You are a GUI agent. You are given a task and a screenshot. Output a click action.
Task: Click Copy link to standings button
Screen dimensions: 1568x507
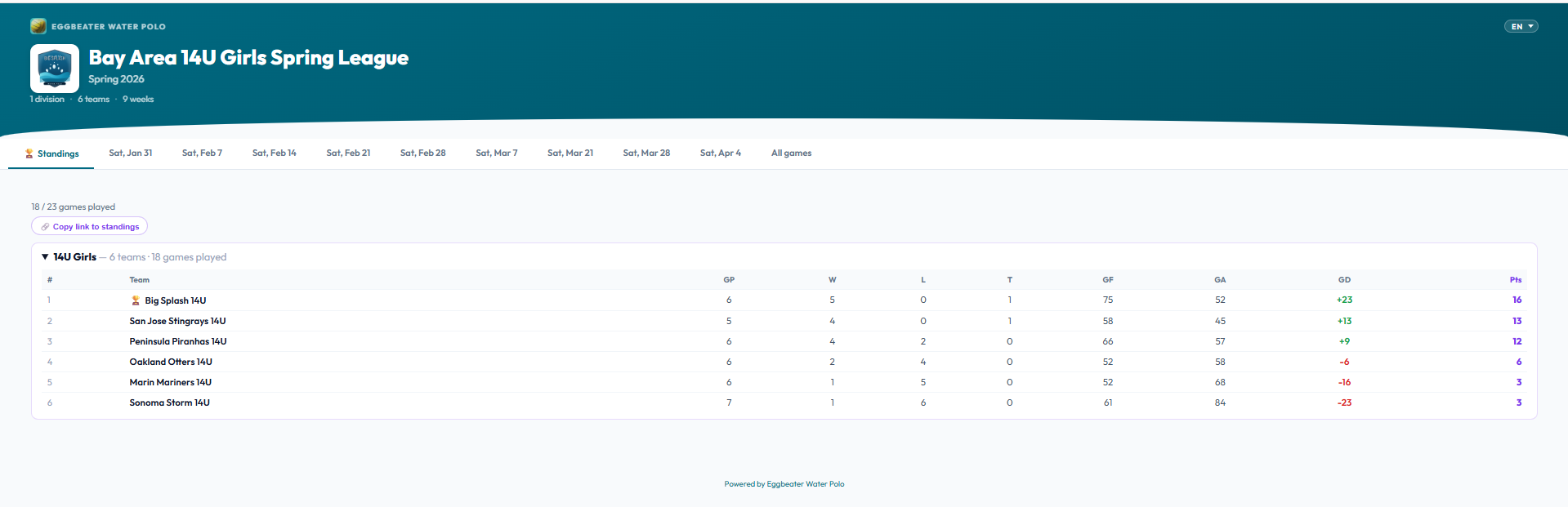pyautogui.click(x=89, y=226)
